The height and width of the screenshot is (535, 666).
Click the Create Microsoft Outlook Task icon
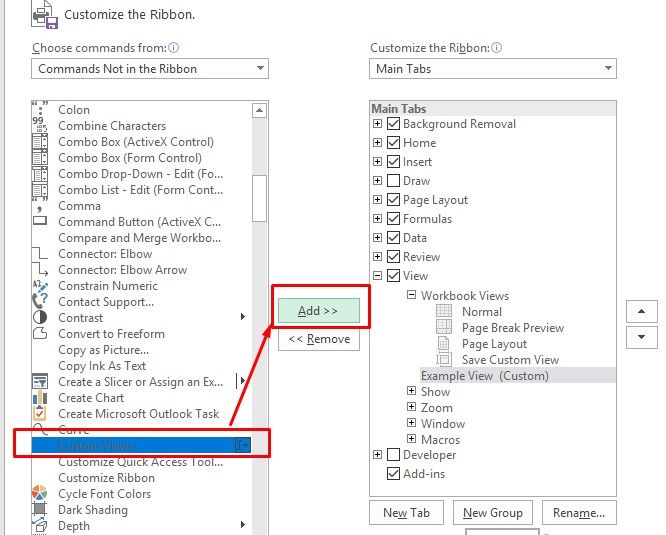[40, 413]
